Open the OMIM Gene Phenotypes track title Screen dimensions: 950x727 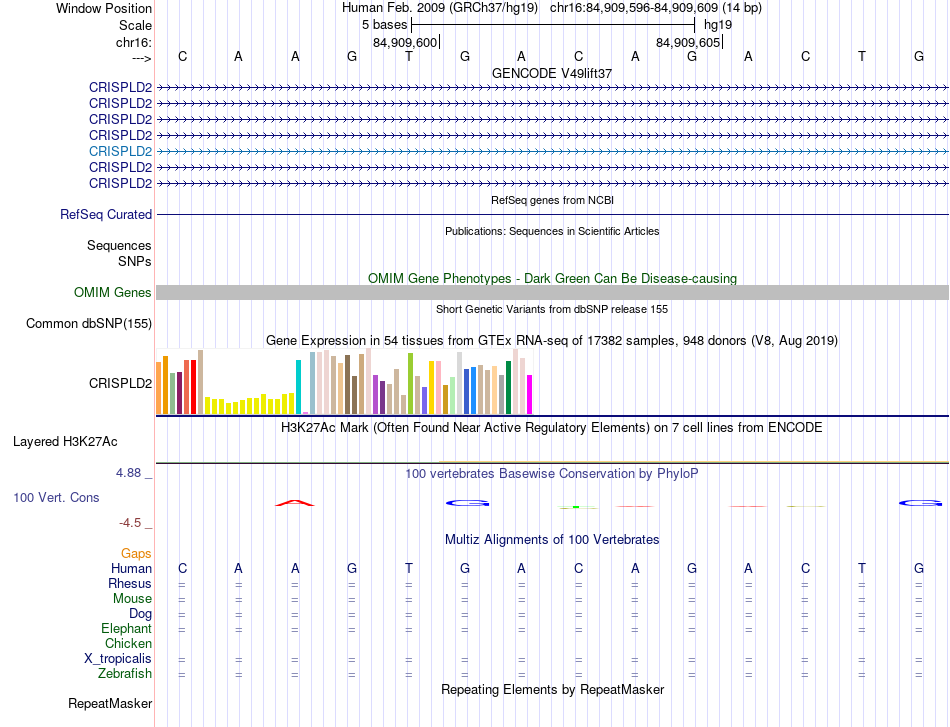[x=553, y=278]
